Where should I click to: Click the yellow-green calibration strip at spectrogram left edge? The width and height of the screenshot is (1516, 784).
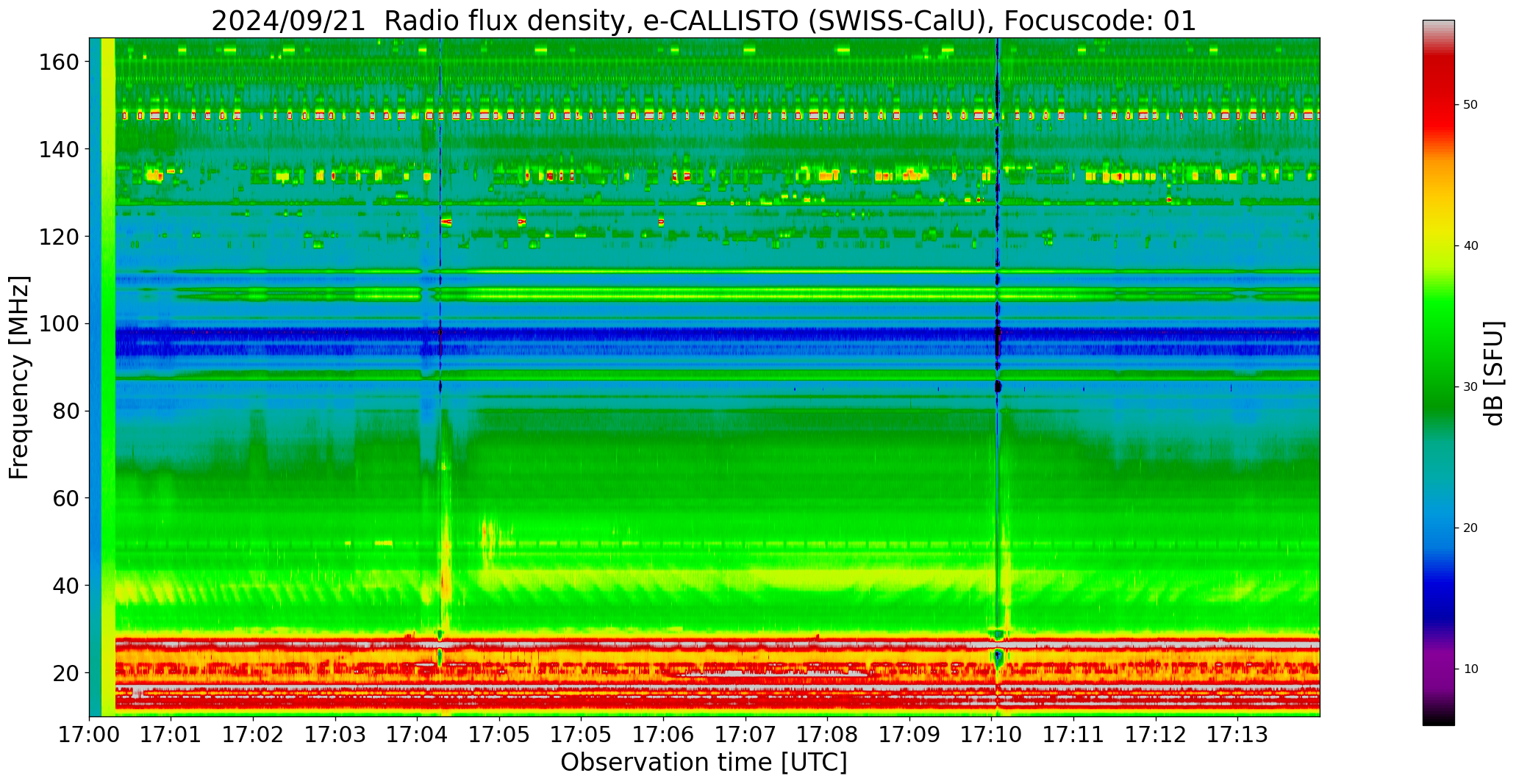click(108, 377)
